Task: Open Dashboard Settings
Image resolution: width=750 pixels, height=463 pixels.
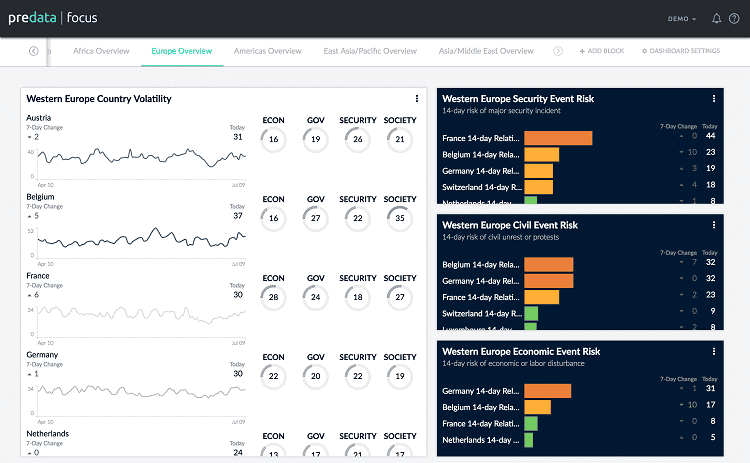Action: (680, 51)
